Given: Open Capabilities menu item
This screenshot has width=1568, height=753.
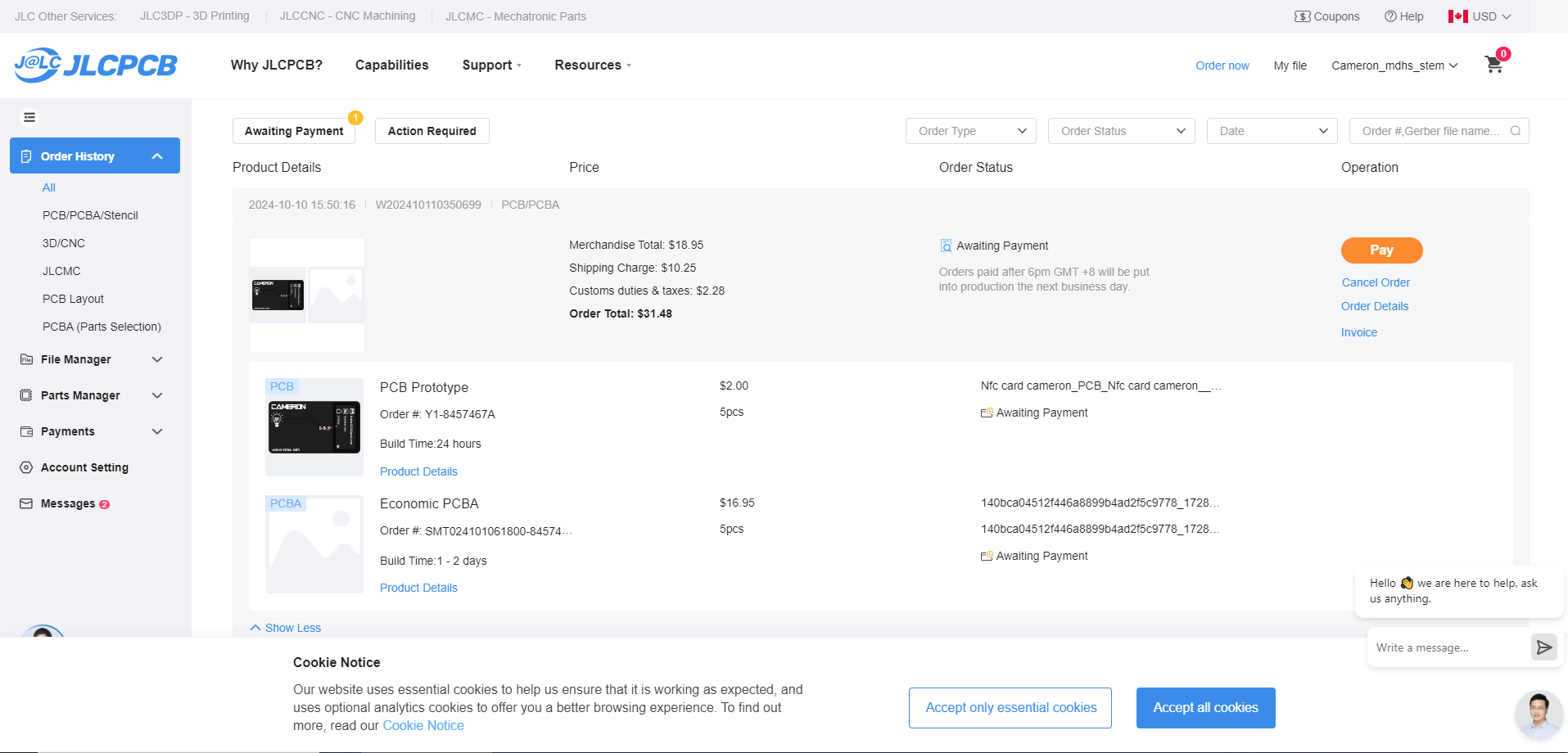Looking at the screenshot, I should pos(391,65).
